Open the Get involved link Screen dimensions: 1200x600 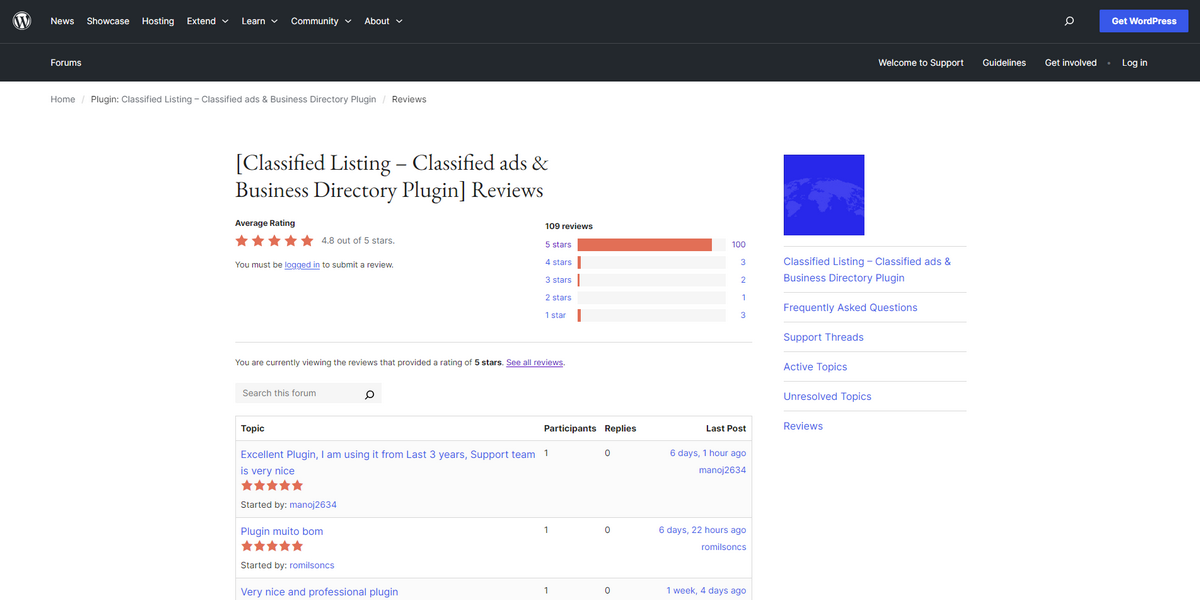pos(1071,62)
